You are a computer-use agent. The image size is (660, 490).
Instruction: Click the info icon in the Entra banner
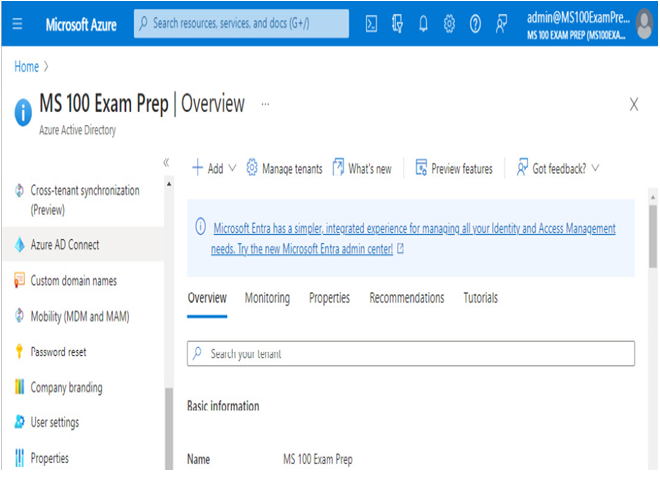click(x=200, y=226)
